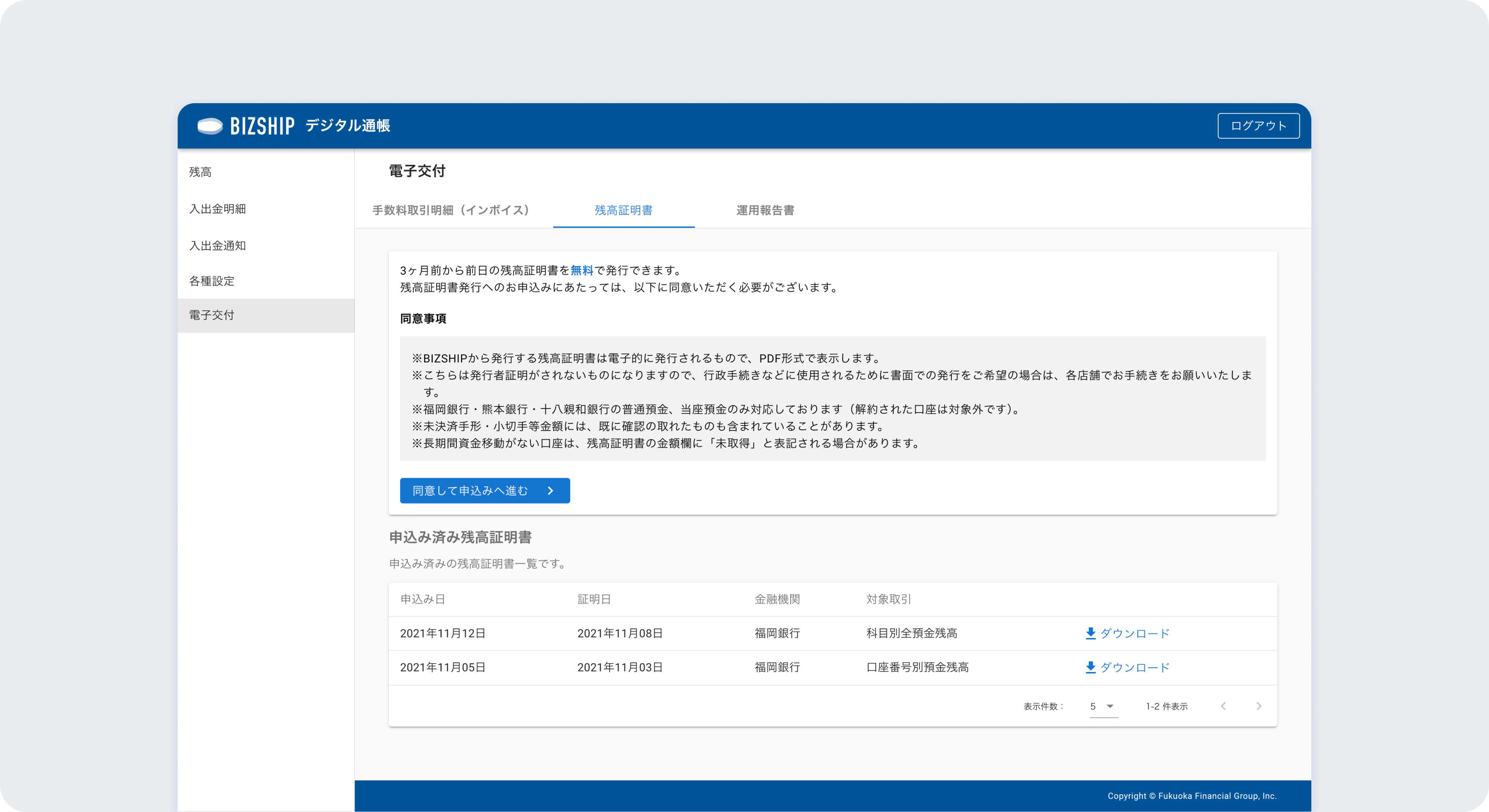Click 同意して申込みへ進む button
The height and width of the screenshot is (812, 1489).
(484, 491)
